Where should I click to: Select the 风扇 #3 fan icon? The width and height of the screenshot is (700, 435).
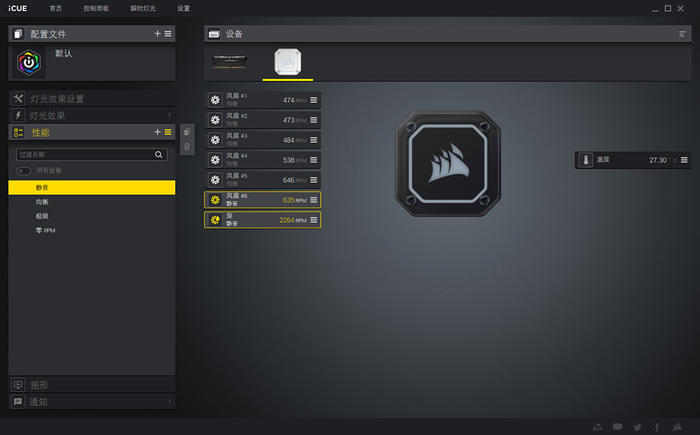point(215,140)
